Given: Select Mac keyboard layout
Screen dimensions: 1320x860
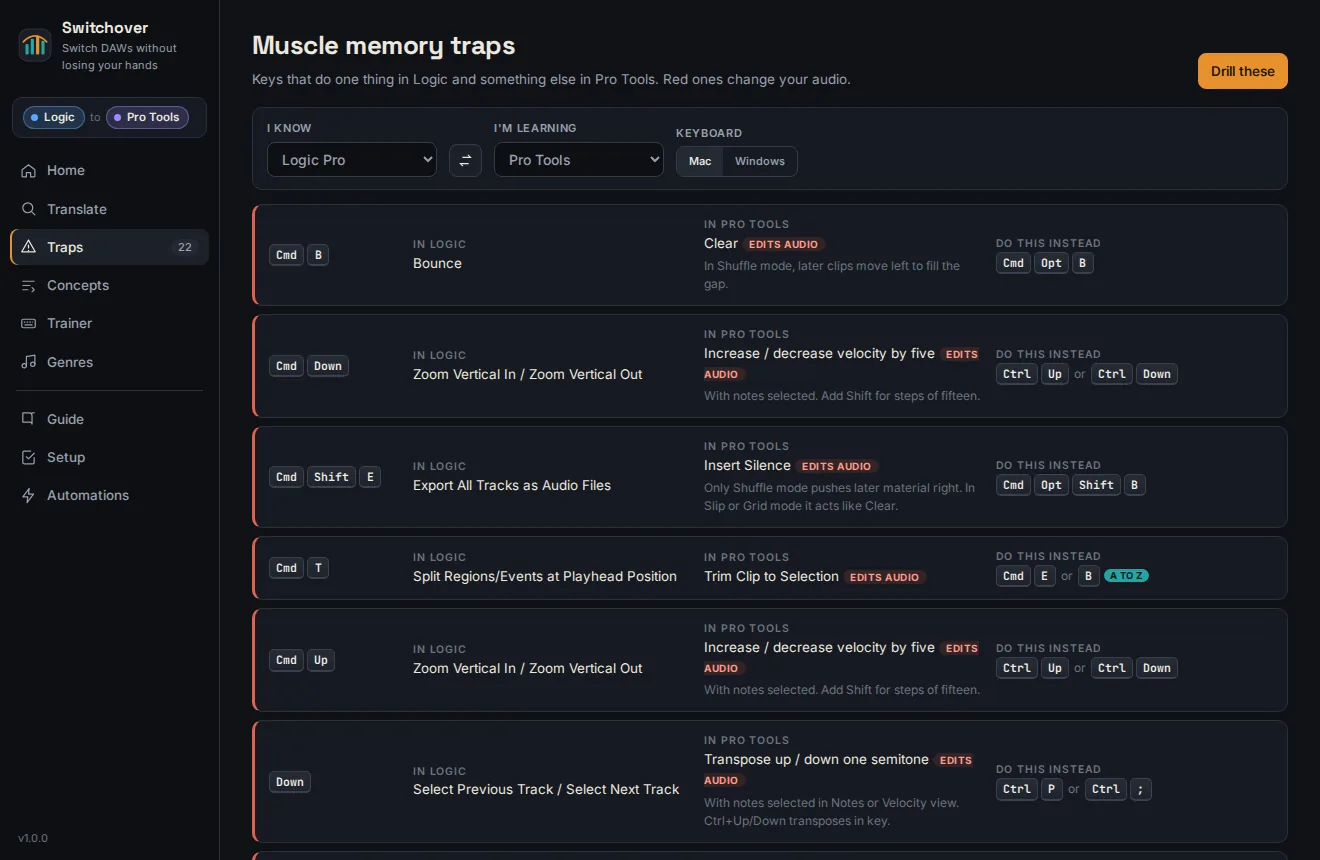Looking at the screenshot, I should [x=700, y=161].
